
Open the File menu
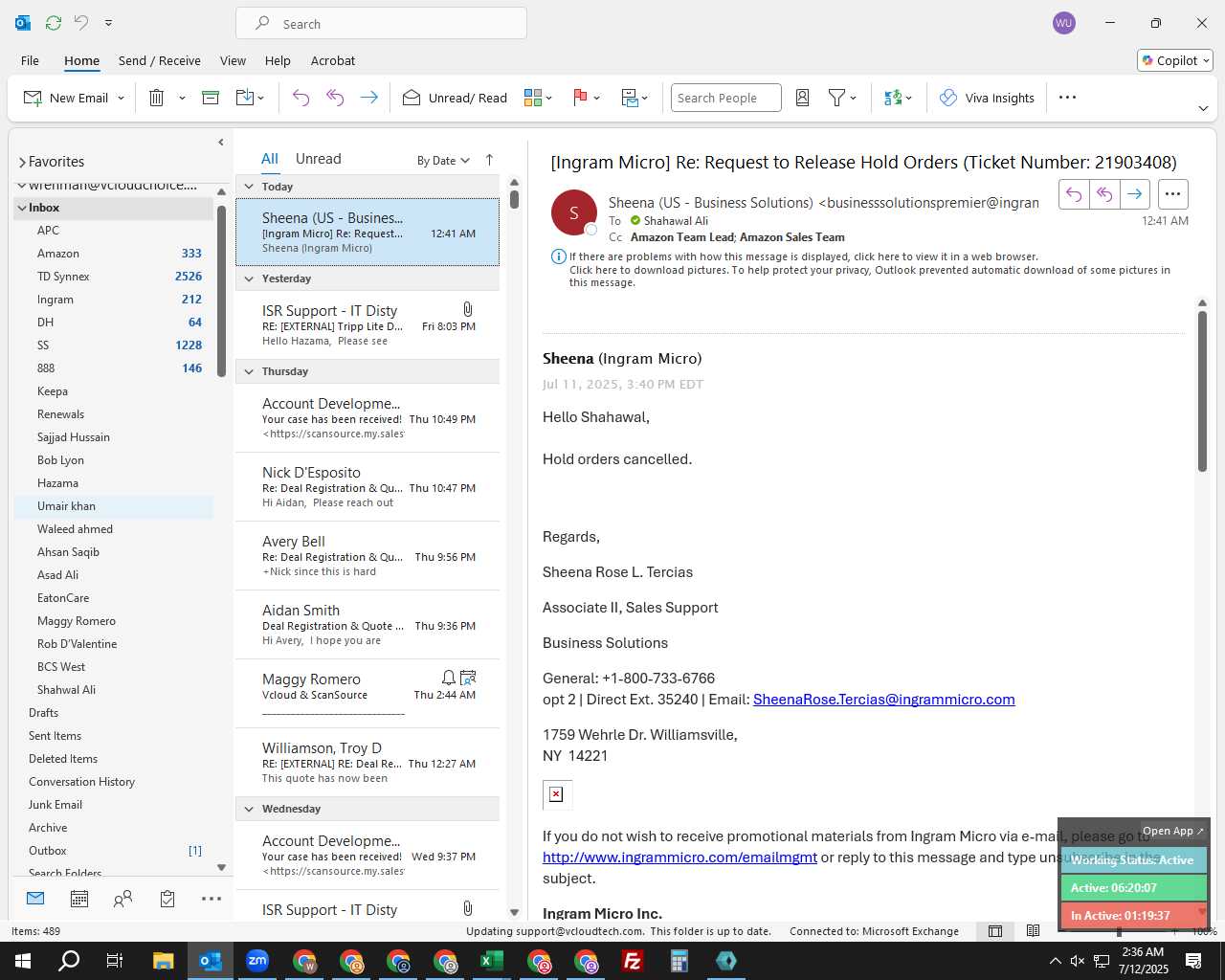click(x=30, y=60)
